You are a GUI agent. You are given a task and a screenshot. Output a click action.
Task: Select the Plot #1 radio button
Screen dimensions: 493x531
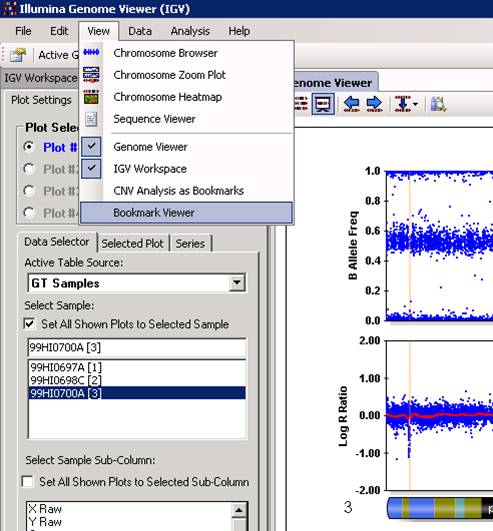[29, 147]
